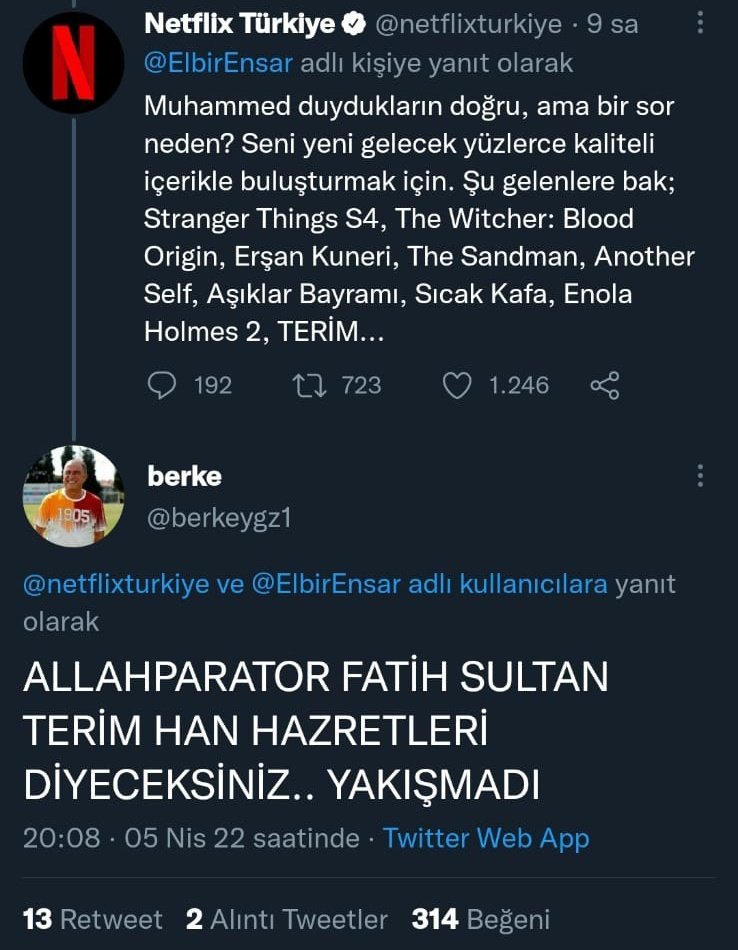Image resolution: width=738 pixels, height=950 pixels.
Task: Open more options menu on berke's tweet
Action: coord(700,476)
